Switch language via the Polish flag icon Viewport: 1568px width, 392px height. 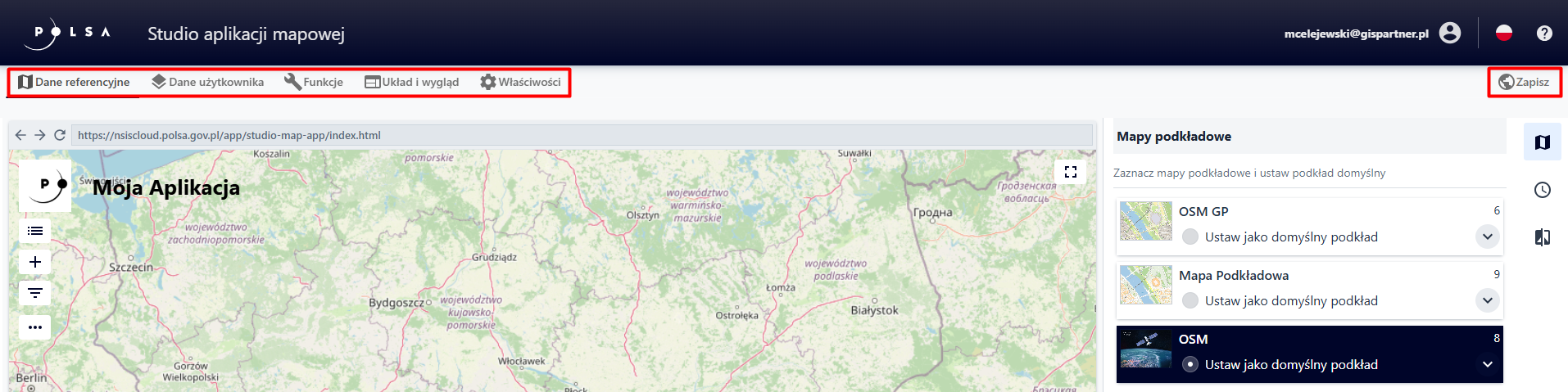click(1504, 33)
